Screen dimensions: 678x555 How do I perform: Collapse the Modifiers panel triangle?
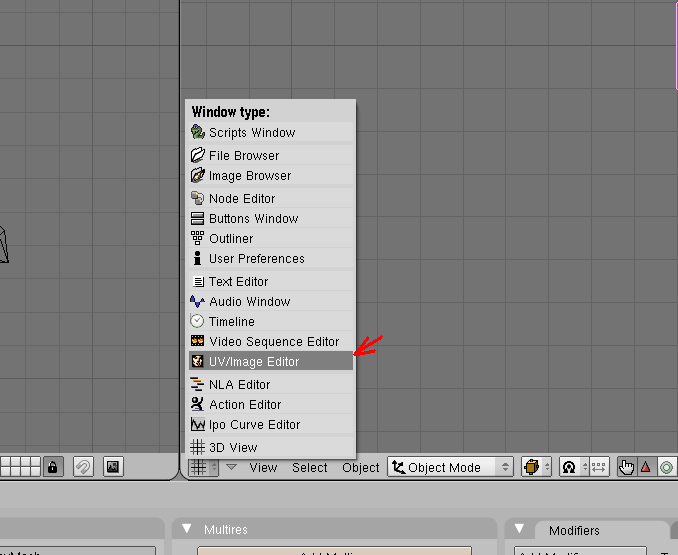click(x=519, y=529)
